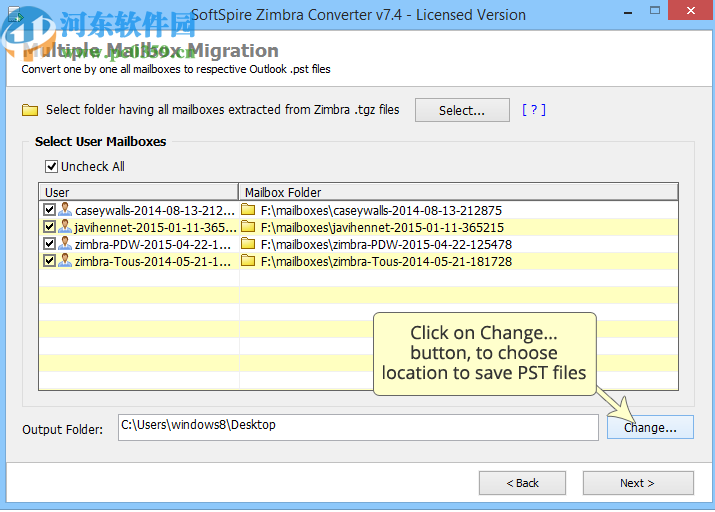
Task: Maximize the Zimbra Converter window
Action: coord(655,11)
